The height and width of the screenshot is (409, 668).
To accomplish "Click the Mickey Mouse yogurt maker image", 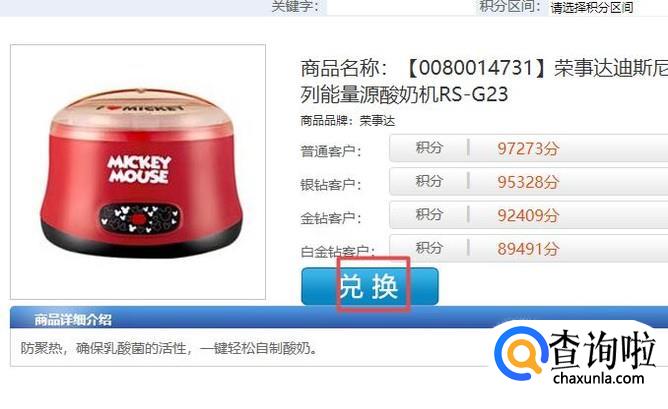I will (138, 172).
